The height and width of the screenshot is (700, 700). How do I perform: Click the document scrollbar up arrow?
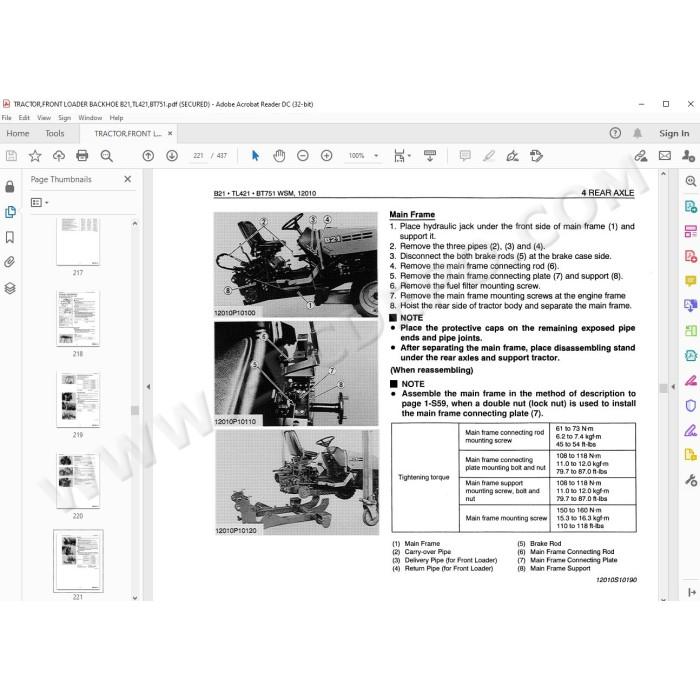pos(663,174)
